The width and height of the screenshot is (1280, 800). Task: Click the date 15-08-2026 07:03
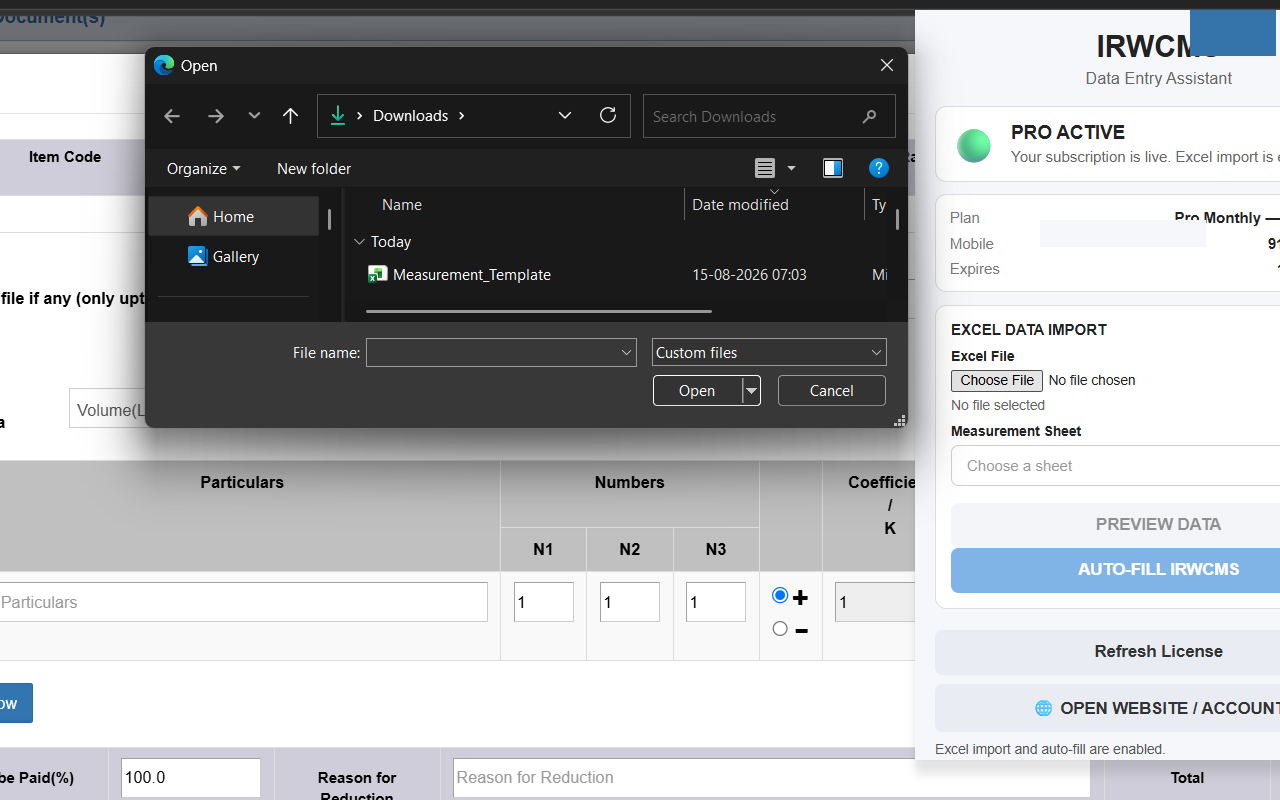[749, 274]
